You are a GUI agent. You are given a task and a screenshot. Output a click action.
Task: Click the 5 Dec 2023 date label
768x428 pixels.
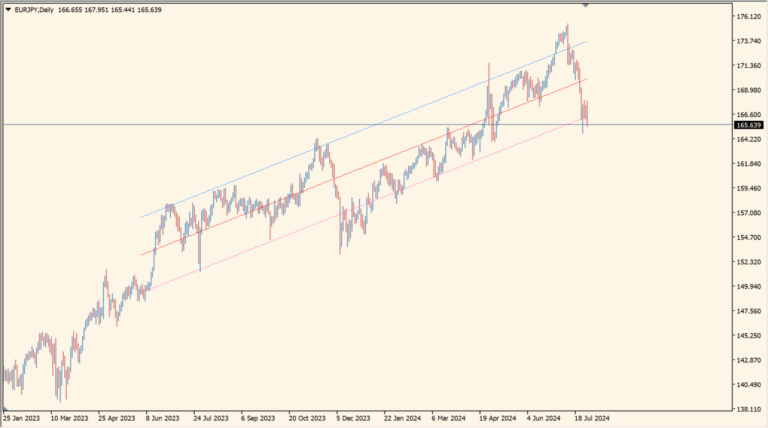353,418
